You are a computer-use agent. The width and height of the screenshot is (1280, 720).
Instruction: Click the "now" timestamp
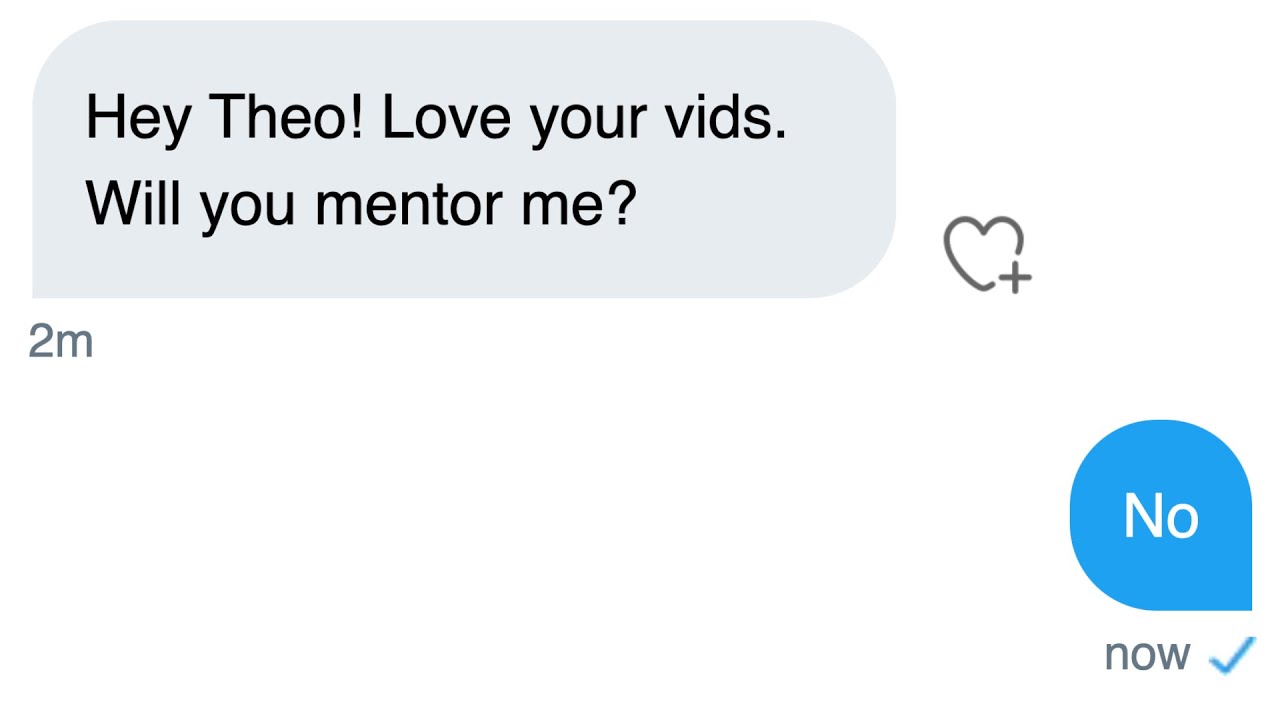pyautogui.click(x=1147, y=655)
